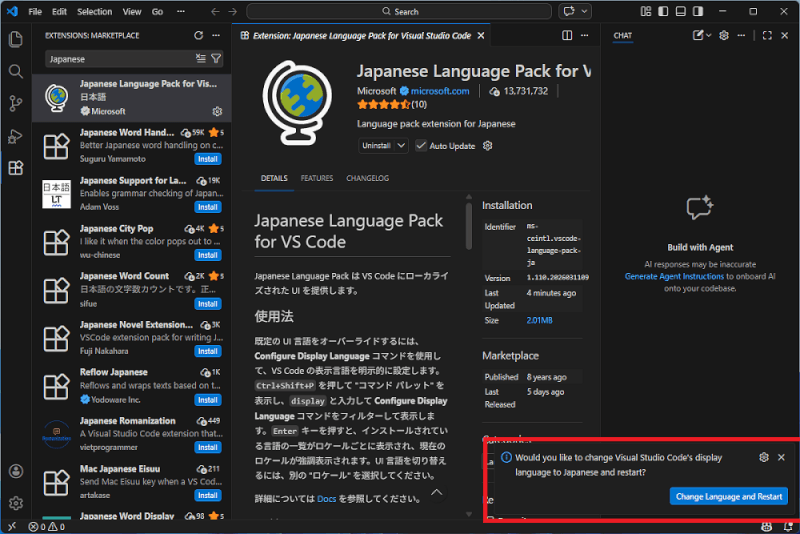Viewport: 800px width, 534px height.
Task: Open the Selection menu
Action: click(95, 11)
